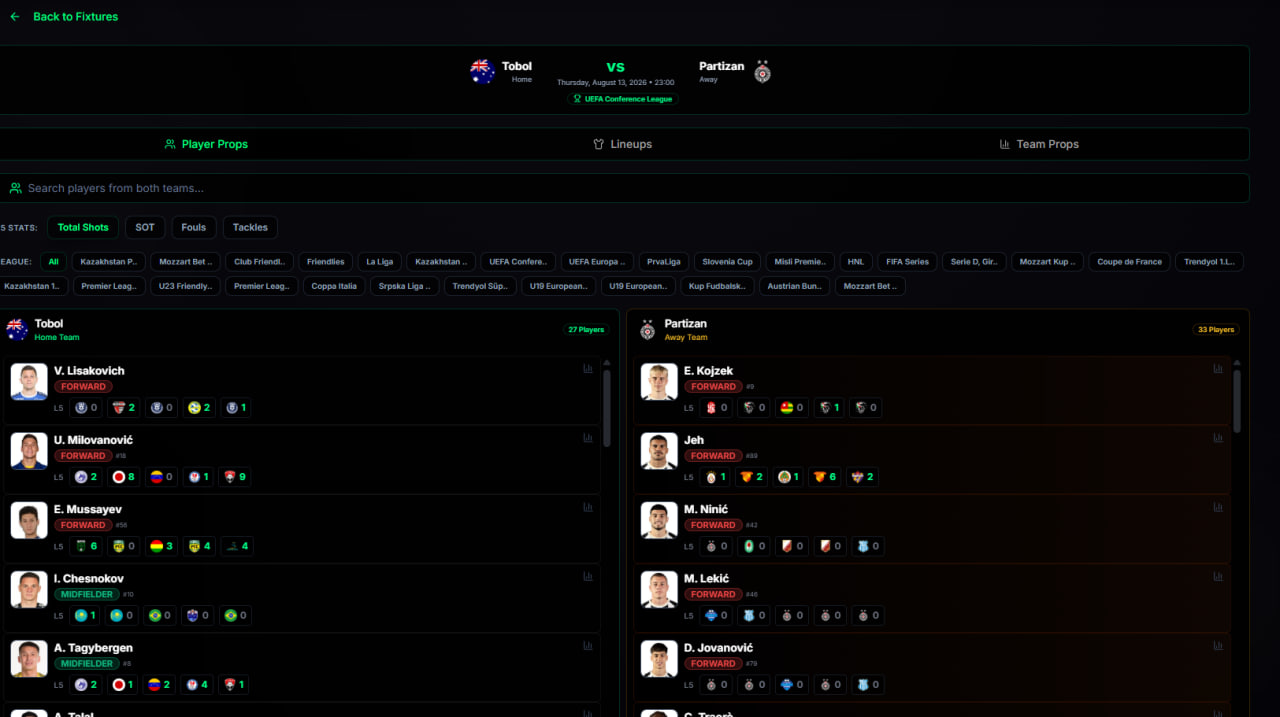Open the stats chart icon for M. Ninić
The width and height of the screenshot is (1280, 717).
coord(1218,507)
